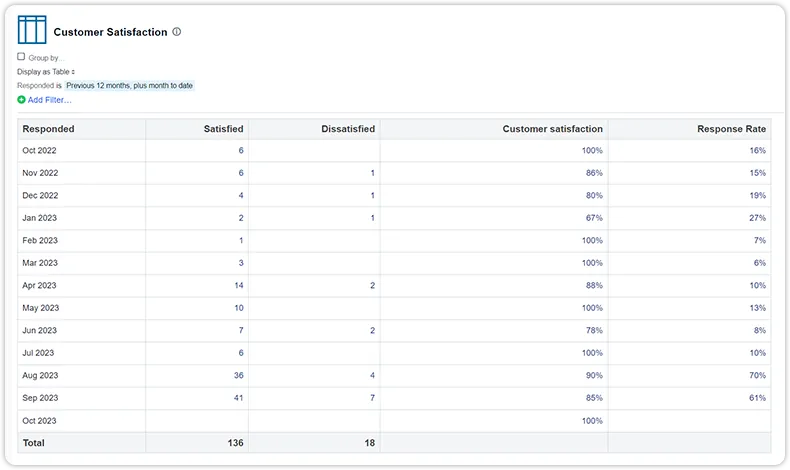Screen dimensions: 790x470
Task: Click the Customer Satisfaction report title
Action: tap(110, 32)
